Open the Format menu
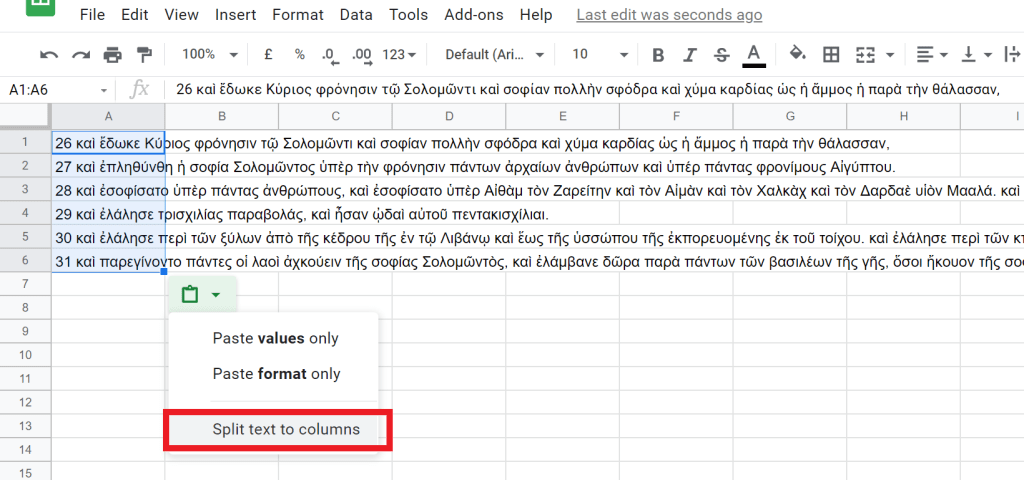The image size is (1024, 480). [x=298, y=15]
